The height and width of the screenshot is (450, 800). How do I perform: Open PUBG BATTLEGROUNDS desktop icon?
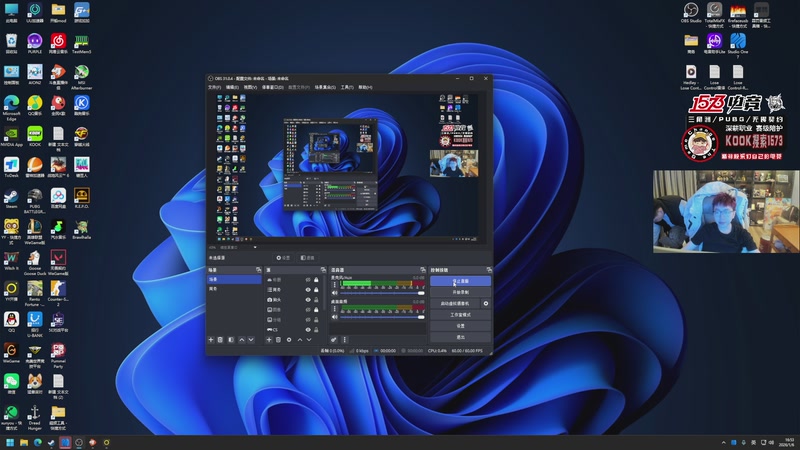pos(35,200)
